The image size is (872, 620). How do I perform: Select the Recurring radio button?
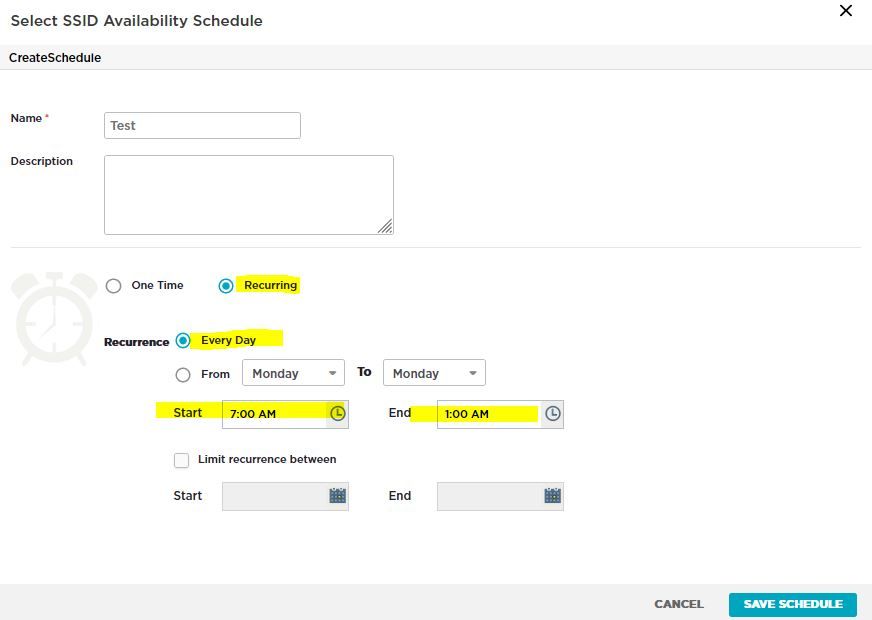click(x=226, y=286)
